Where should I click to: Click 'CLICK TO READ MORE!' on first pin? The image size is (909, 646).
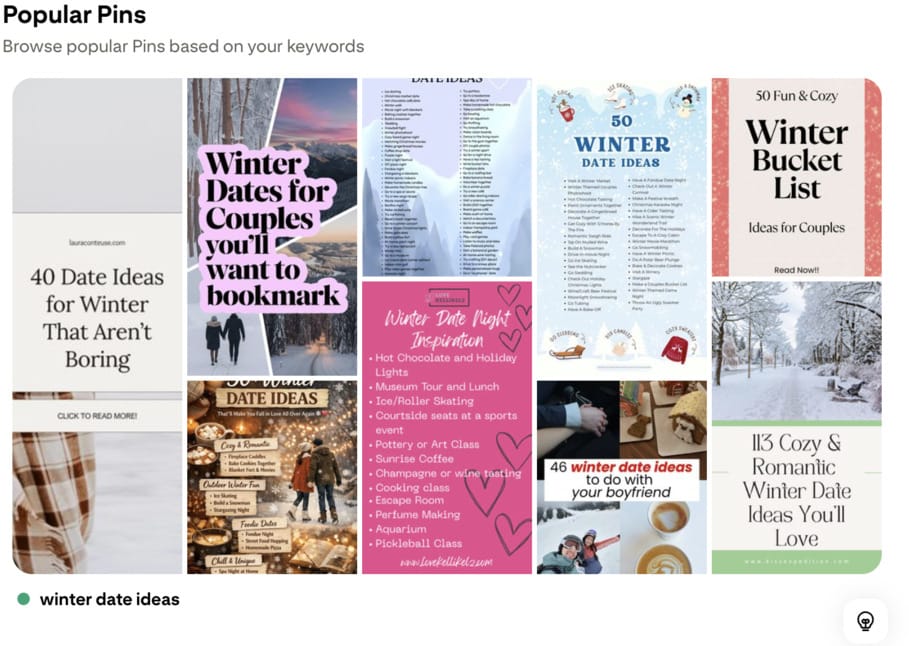(97, 416)
